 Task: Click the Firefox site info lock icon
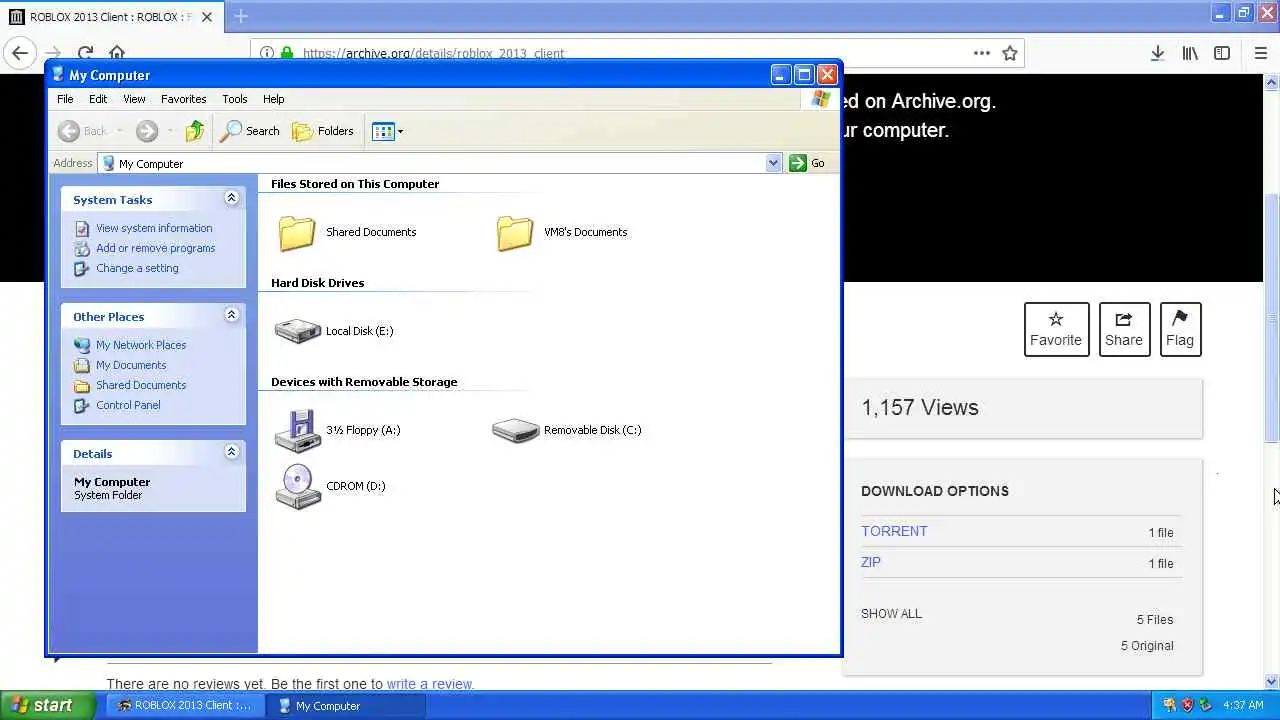click(287, 53)
